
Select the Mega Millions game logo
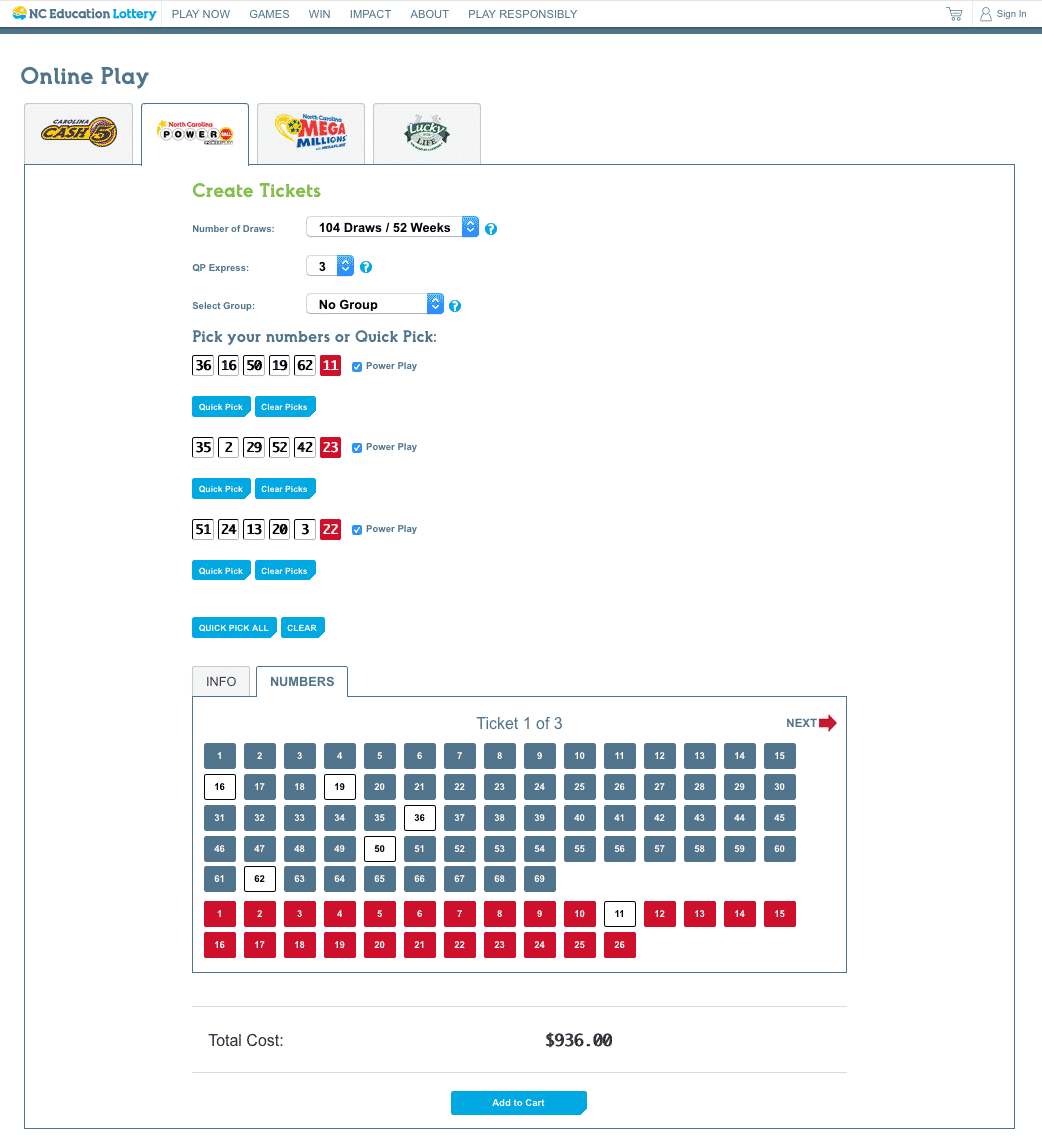pyautogui.click(x=310, y=132)
